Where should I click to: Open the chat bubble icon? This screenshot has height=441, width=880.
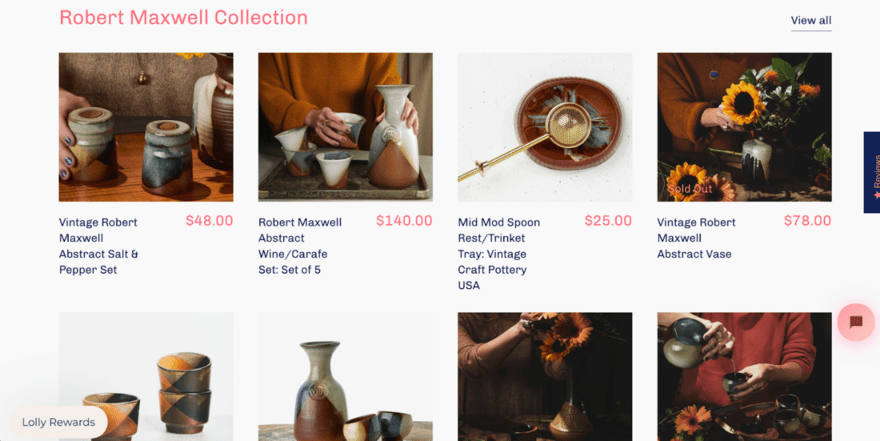(x=856, y=322)
